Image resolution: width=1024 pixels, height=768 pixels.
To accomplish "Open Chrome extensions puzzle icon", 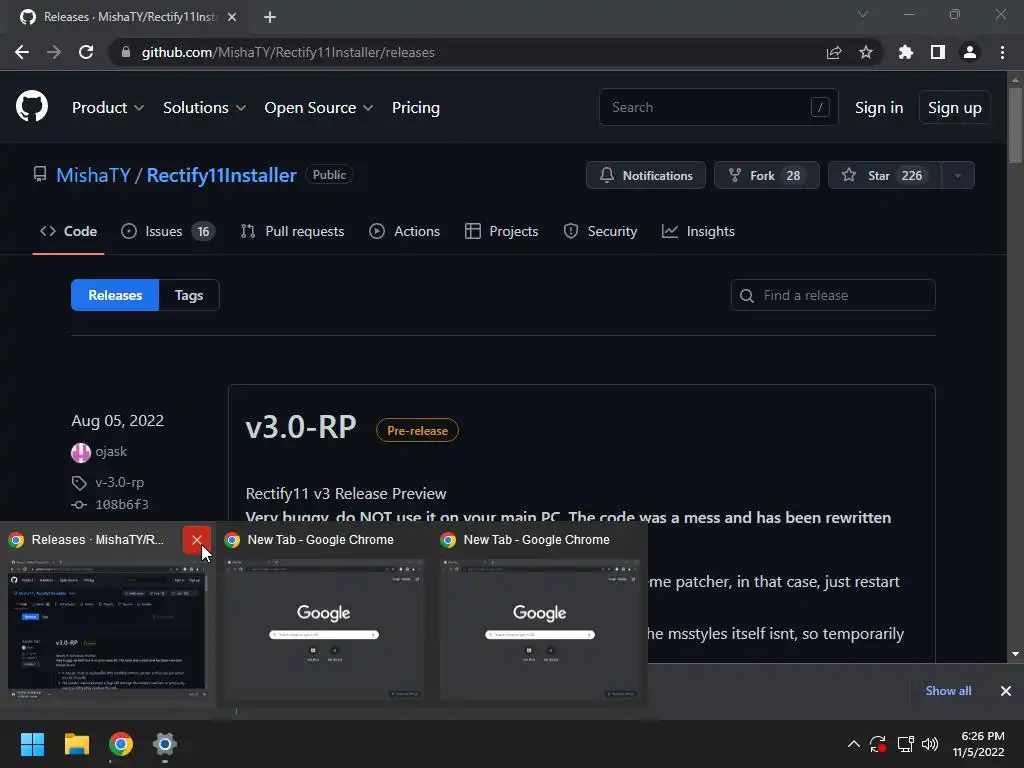I will tap(905, 52).
